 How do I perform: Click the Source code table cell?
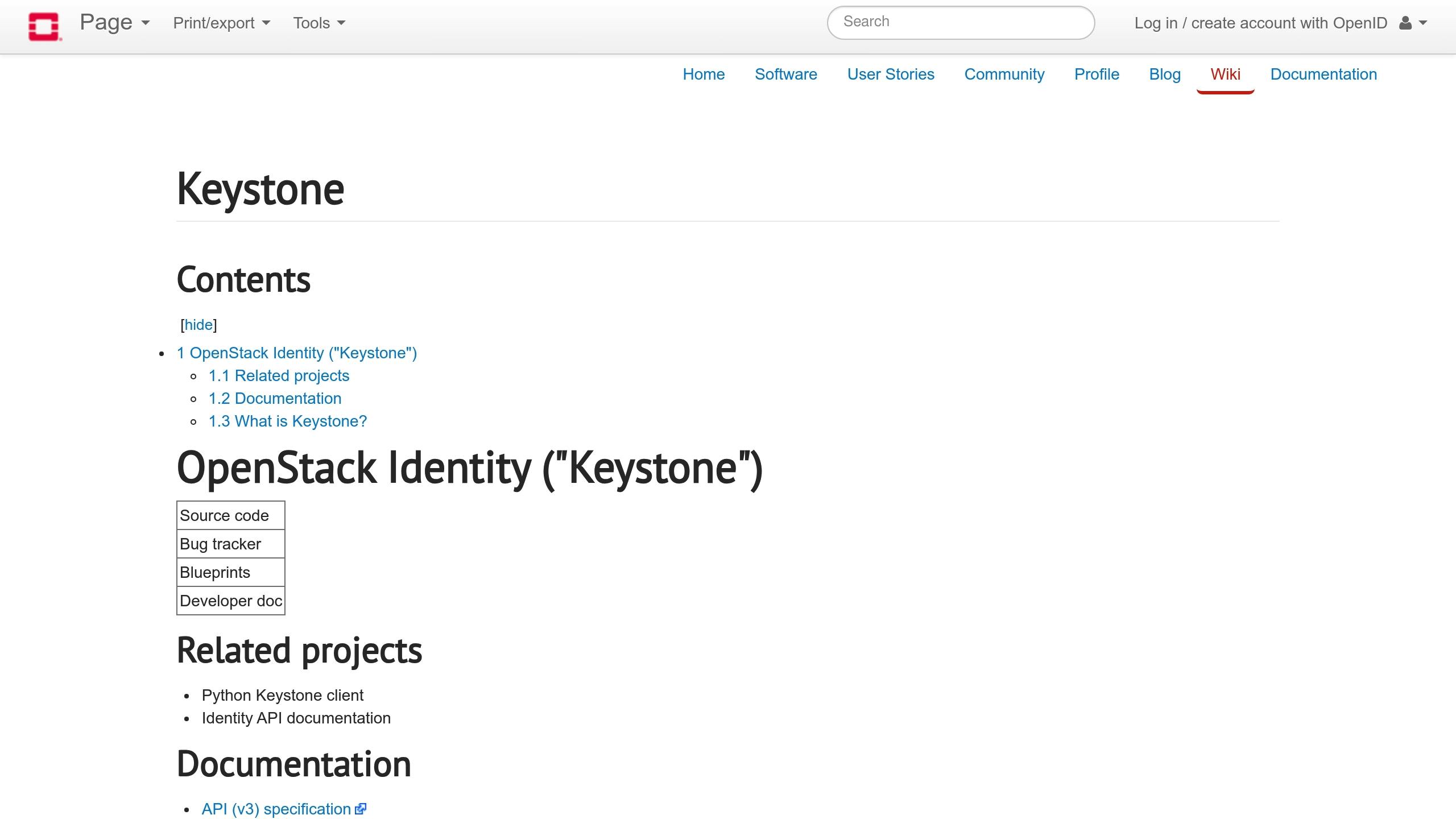click(231, 515)
